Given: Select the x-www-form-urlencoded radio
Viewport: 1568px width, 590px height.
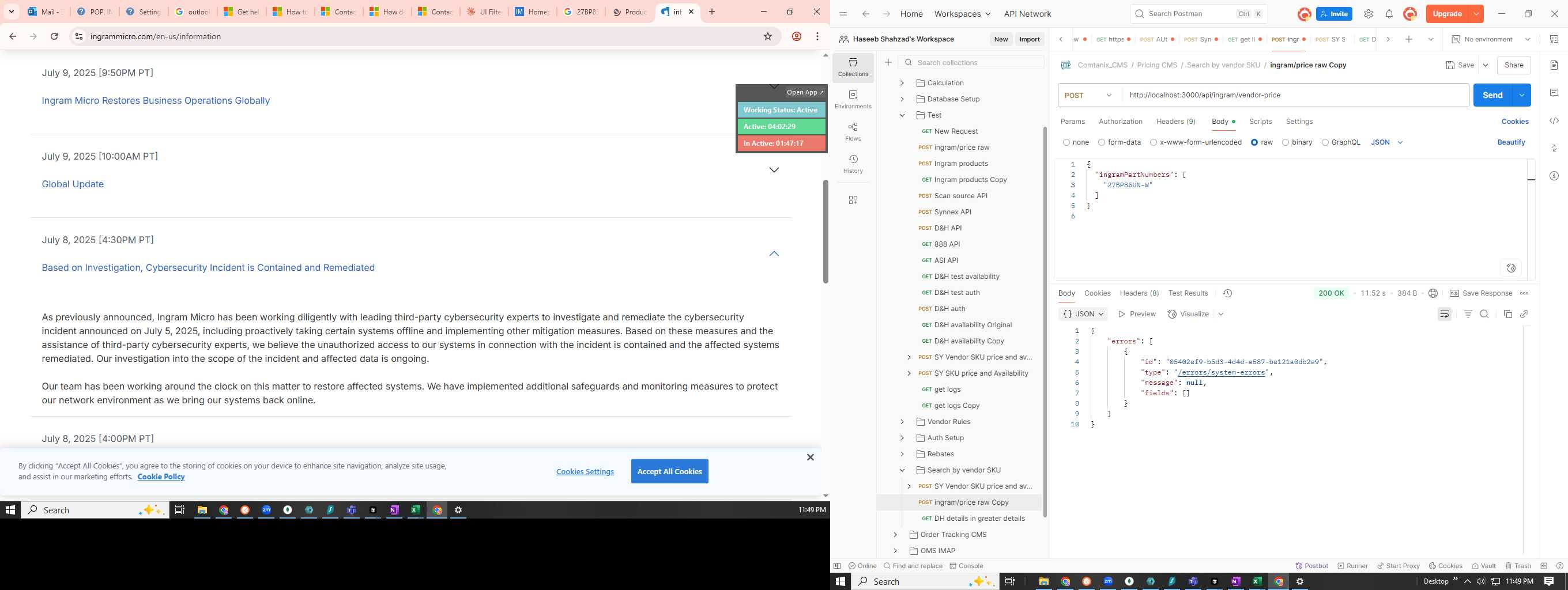Looking at the screenshot, I should (1154, 142).
